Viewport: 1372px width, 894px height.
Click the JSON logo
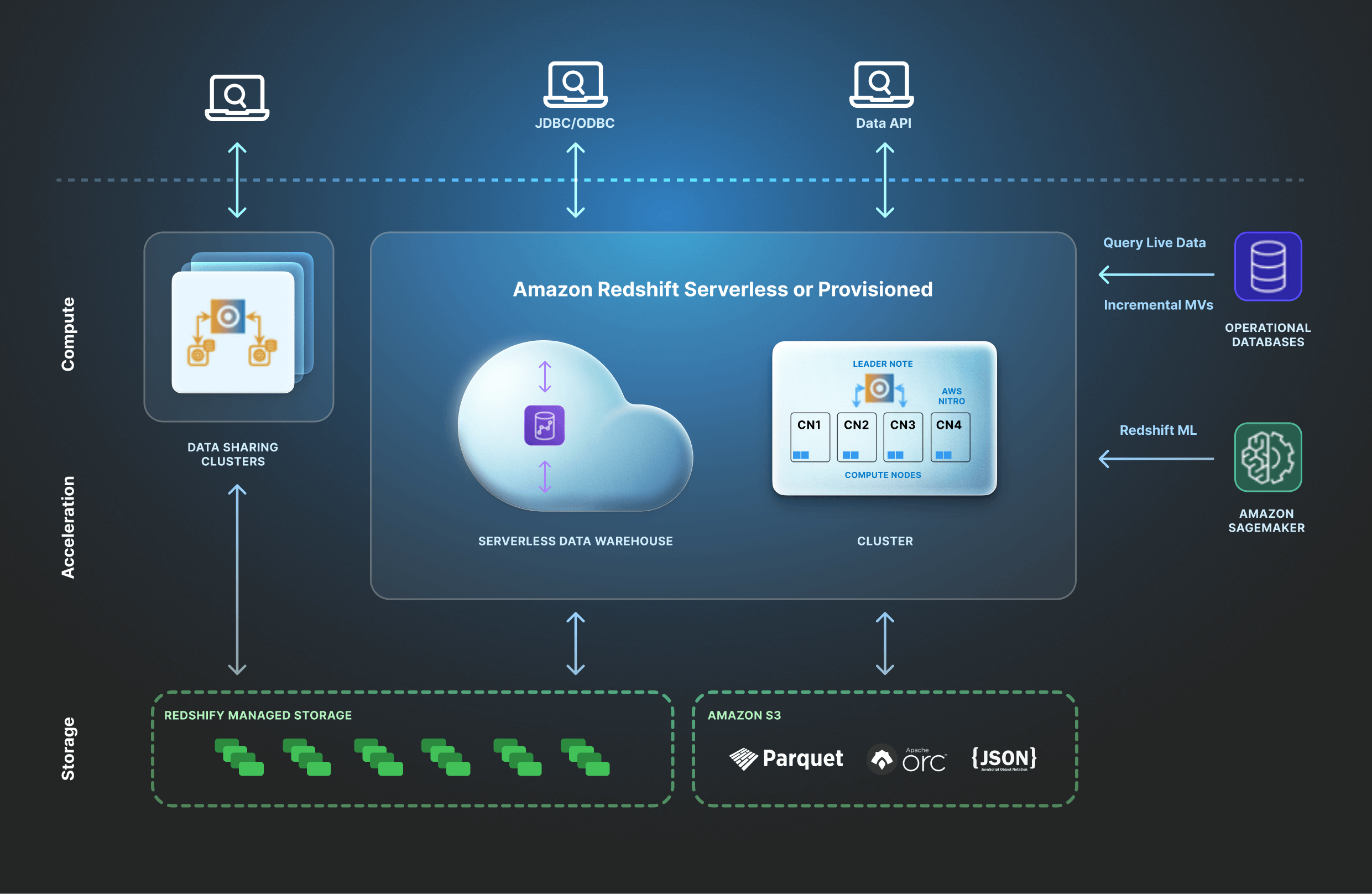tap(1004, 758)
